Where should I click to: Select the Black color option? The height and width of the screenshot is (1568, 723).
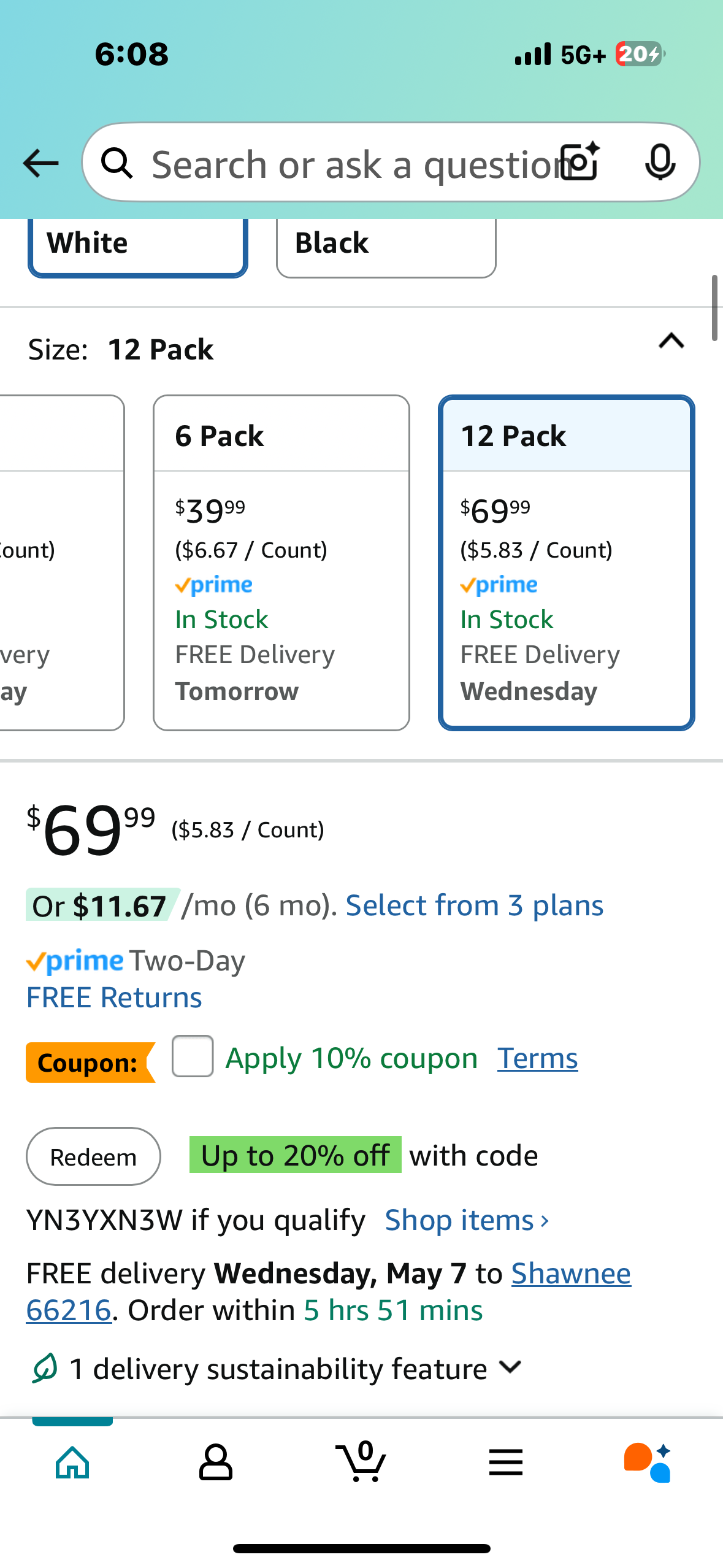tap(386, 245)
